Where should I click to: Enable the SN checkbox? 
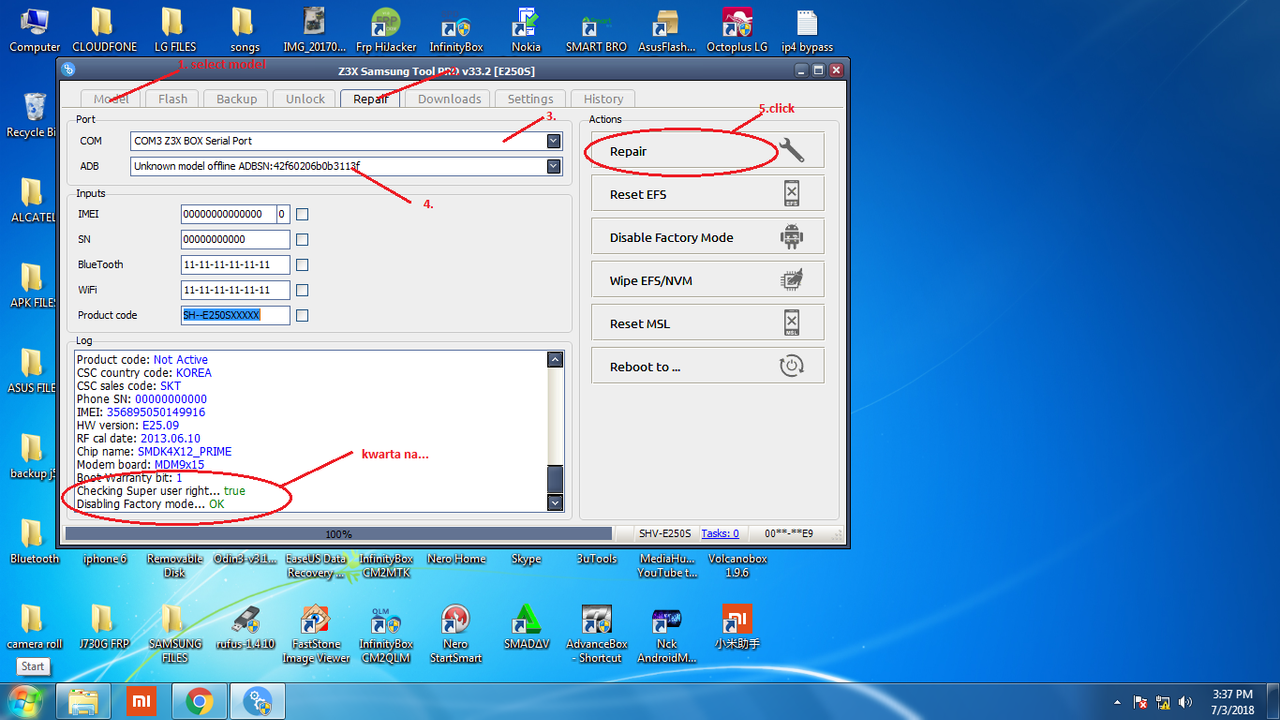pyautogui.click(x=302, y=239)
